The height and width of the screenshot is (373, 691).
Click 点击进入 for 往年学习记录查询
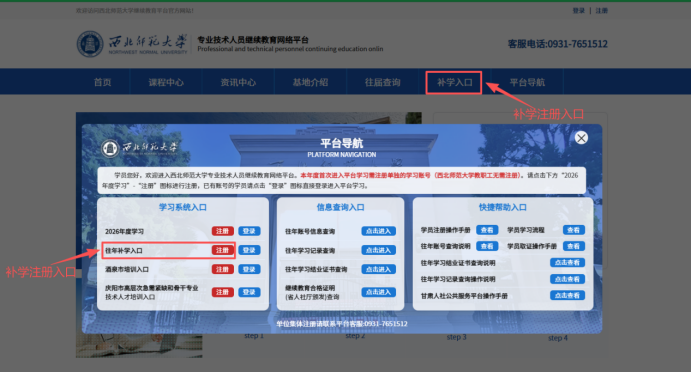[x=379, y=250]
